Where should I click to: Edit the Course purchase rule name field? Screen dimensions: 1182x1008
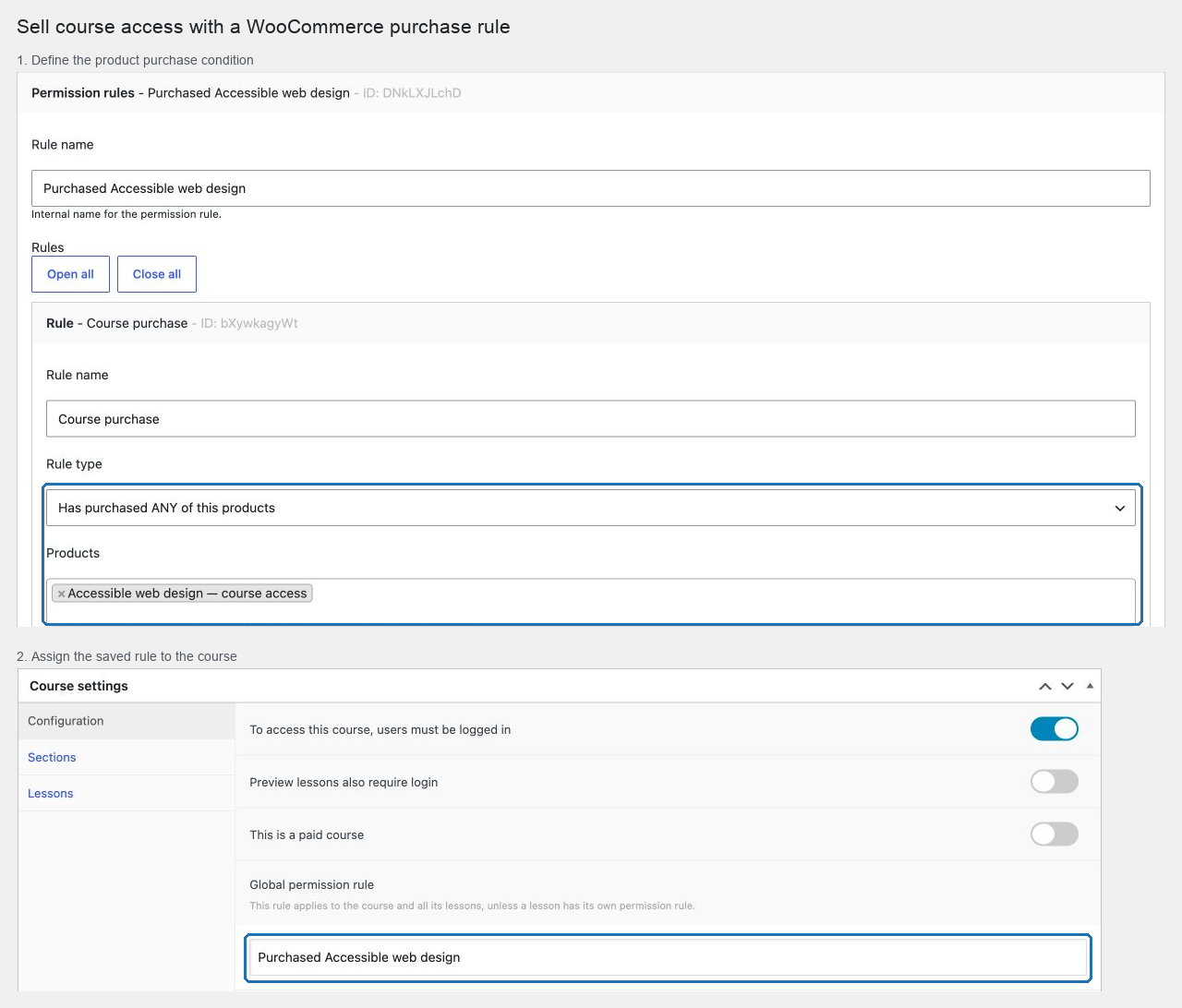coord(591,419)
